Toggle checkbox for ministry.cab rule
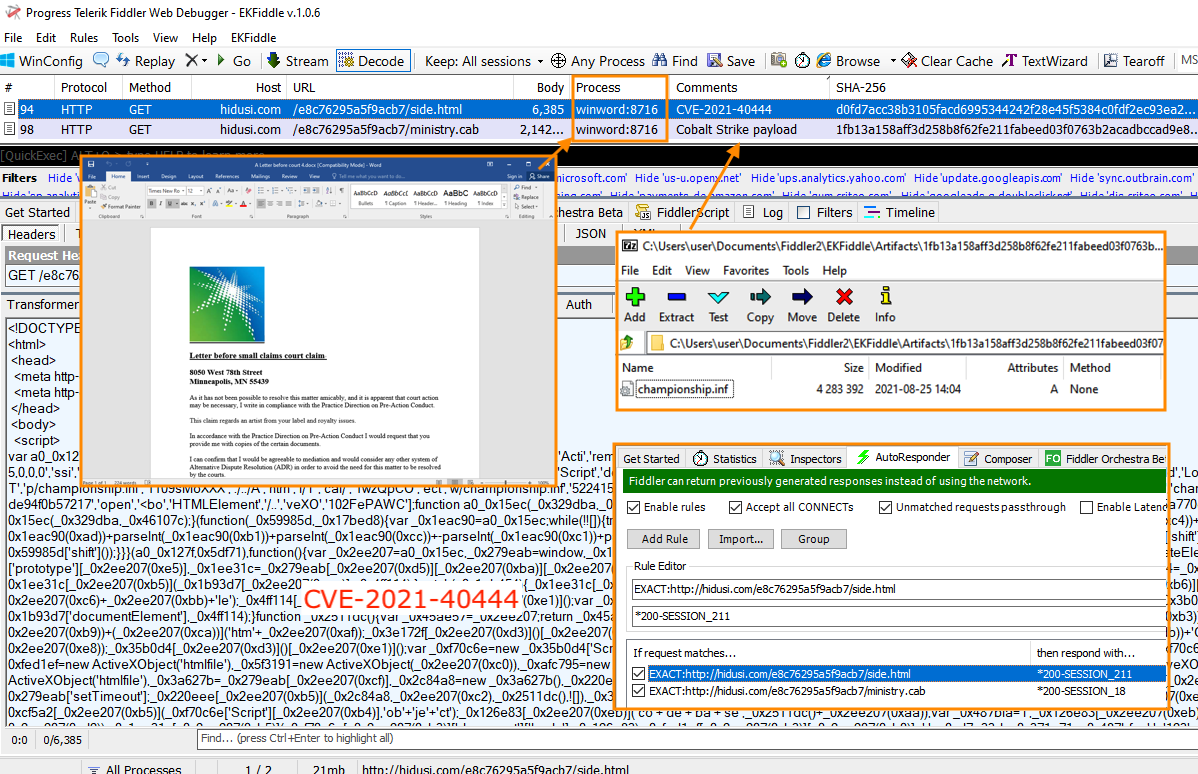 [639, 691]
